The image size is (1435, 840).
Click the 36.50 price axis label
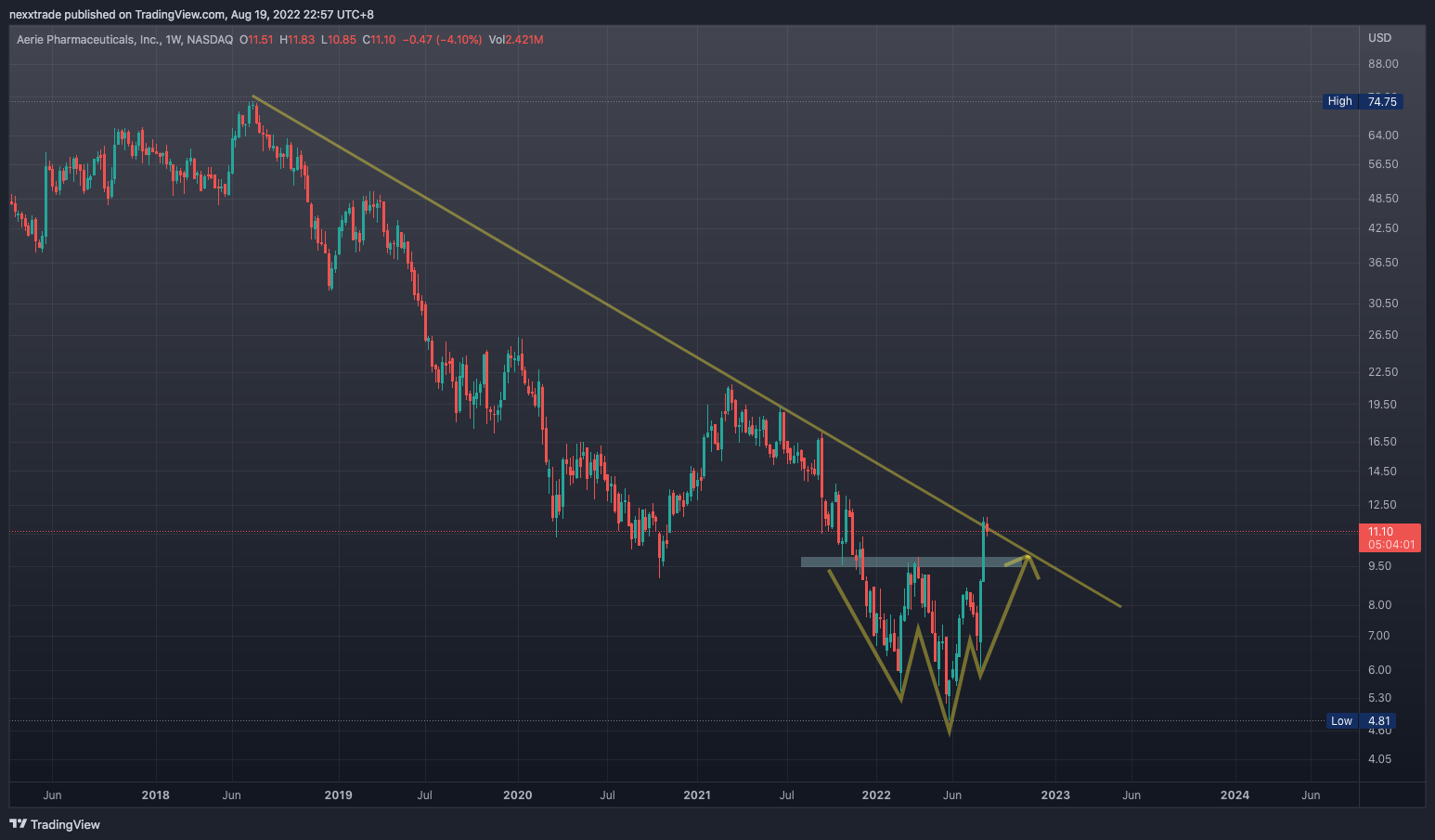[1383, 263]
